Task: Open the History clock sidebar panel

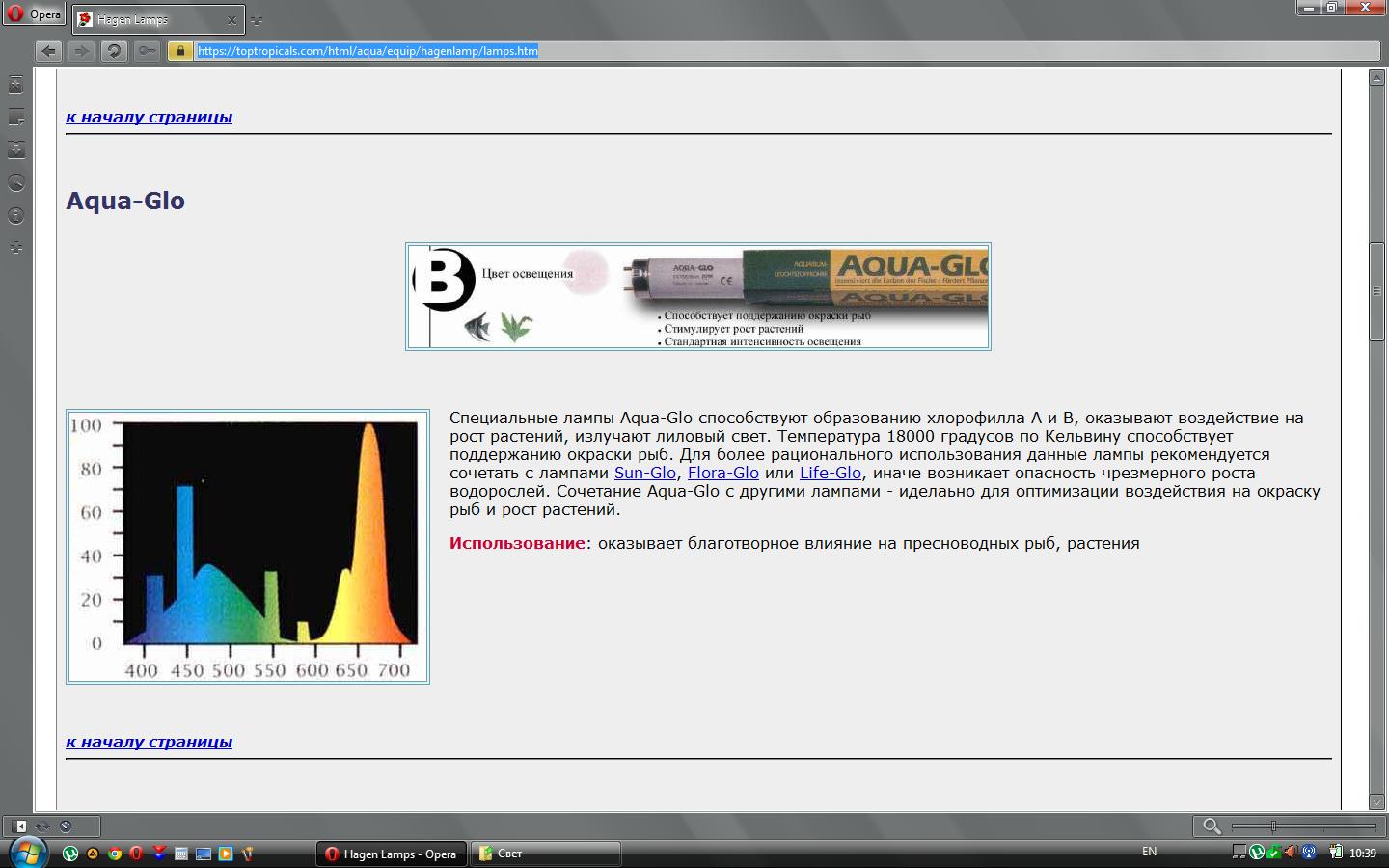Action: click(x=15, y=182)
